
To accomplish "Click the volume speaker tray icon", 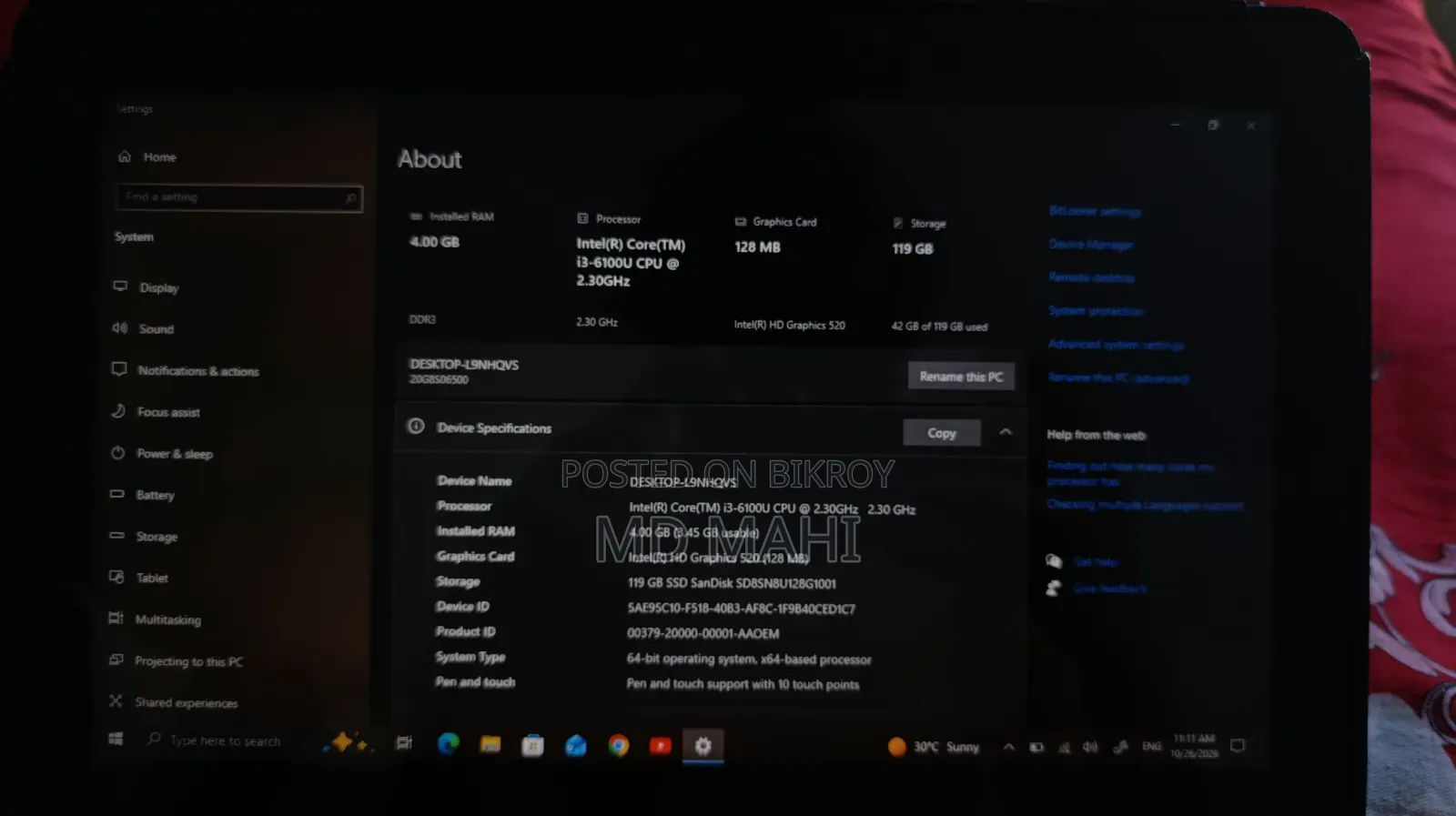I will point(1090,747).
